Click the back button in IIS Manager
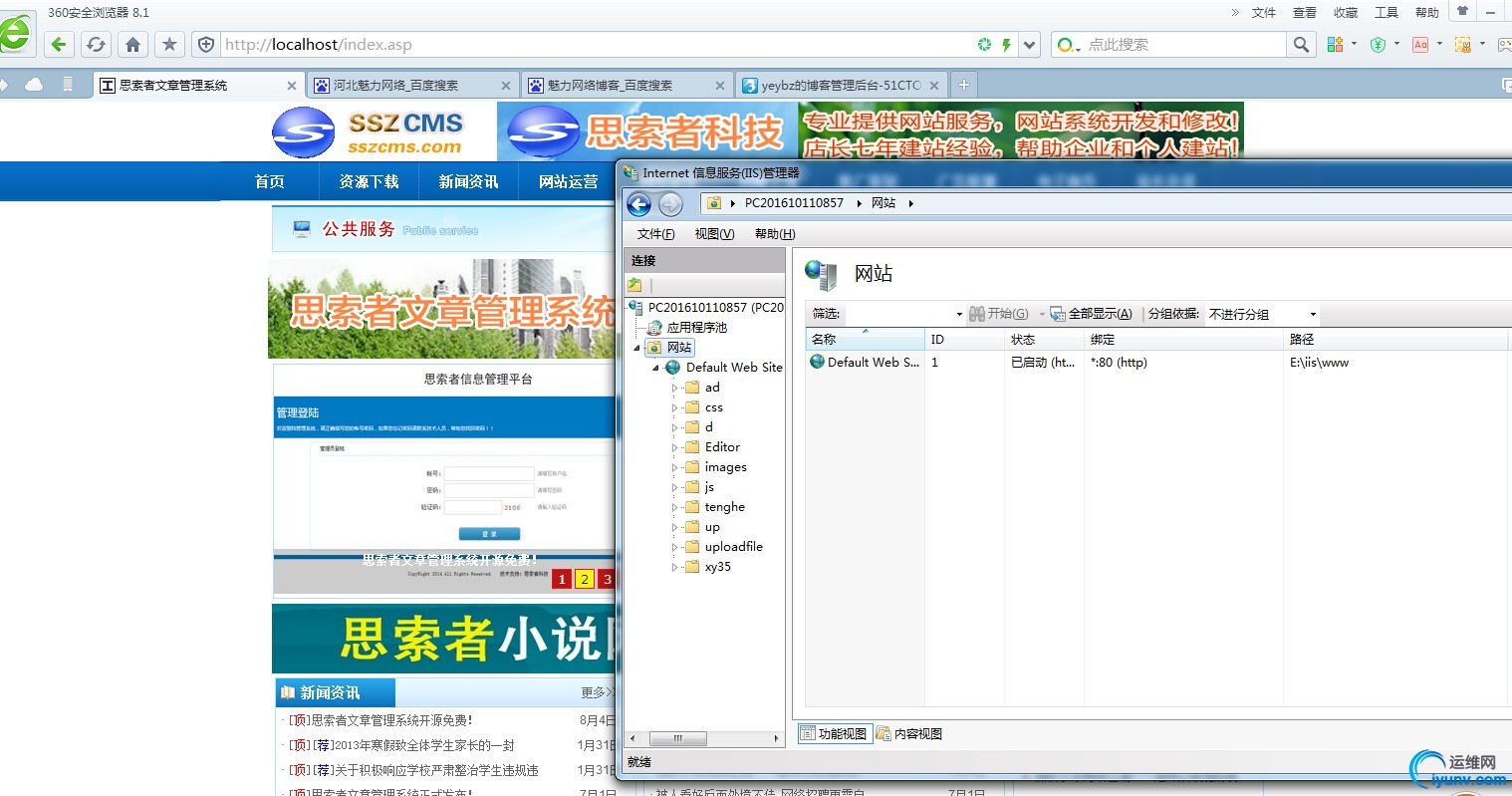 coord(639,204)
